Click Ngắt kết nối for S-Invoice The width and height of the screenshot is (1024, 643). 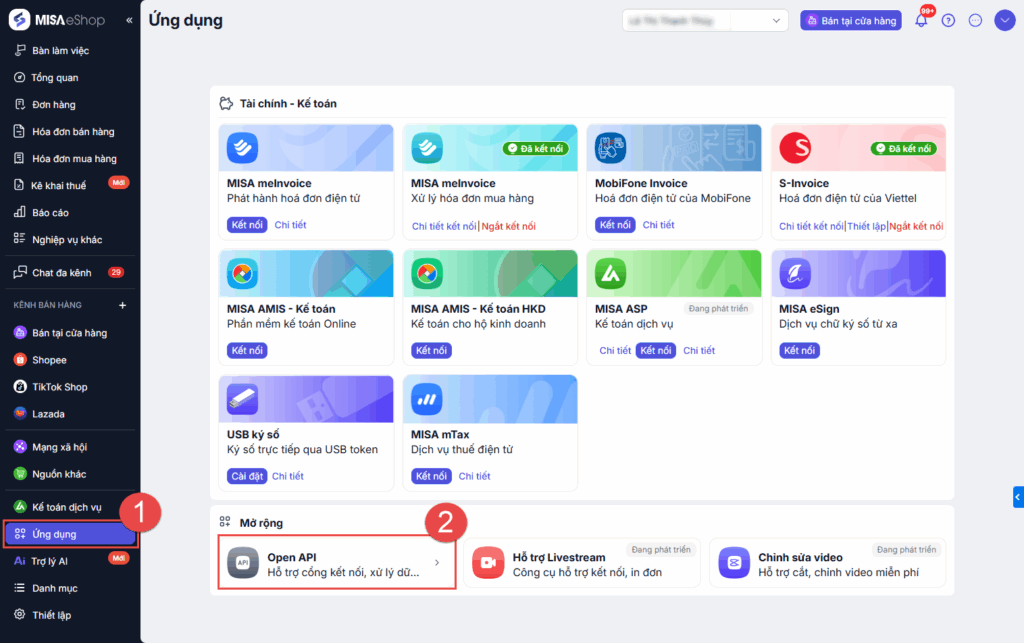pos(916,226)
